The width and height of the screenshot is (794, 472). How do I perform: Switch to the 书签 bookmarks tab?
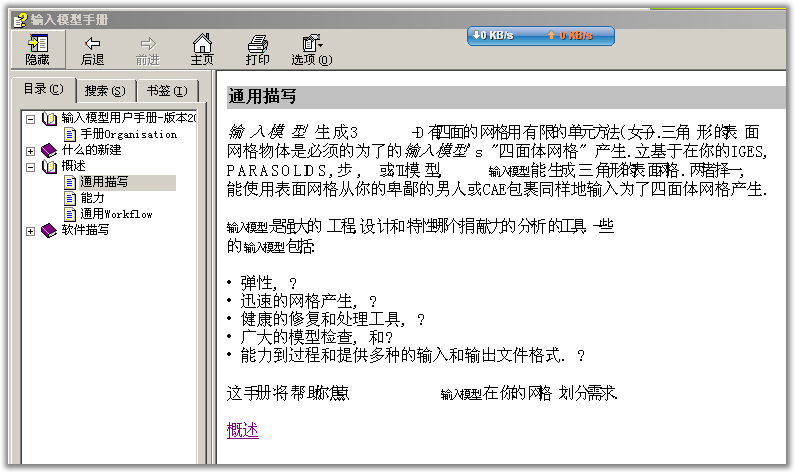point(167,91)
